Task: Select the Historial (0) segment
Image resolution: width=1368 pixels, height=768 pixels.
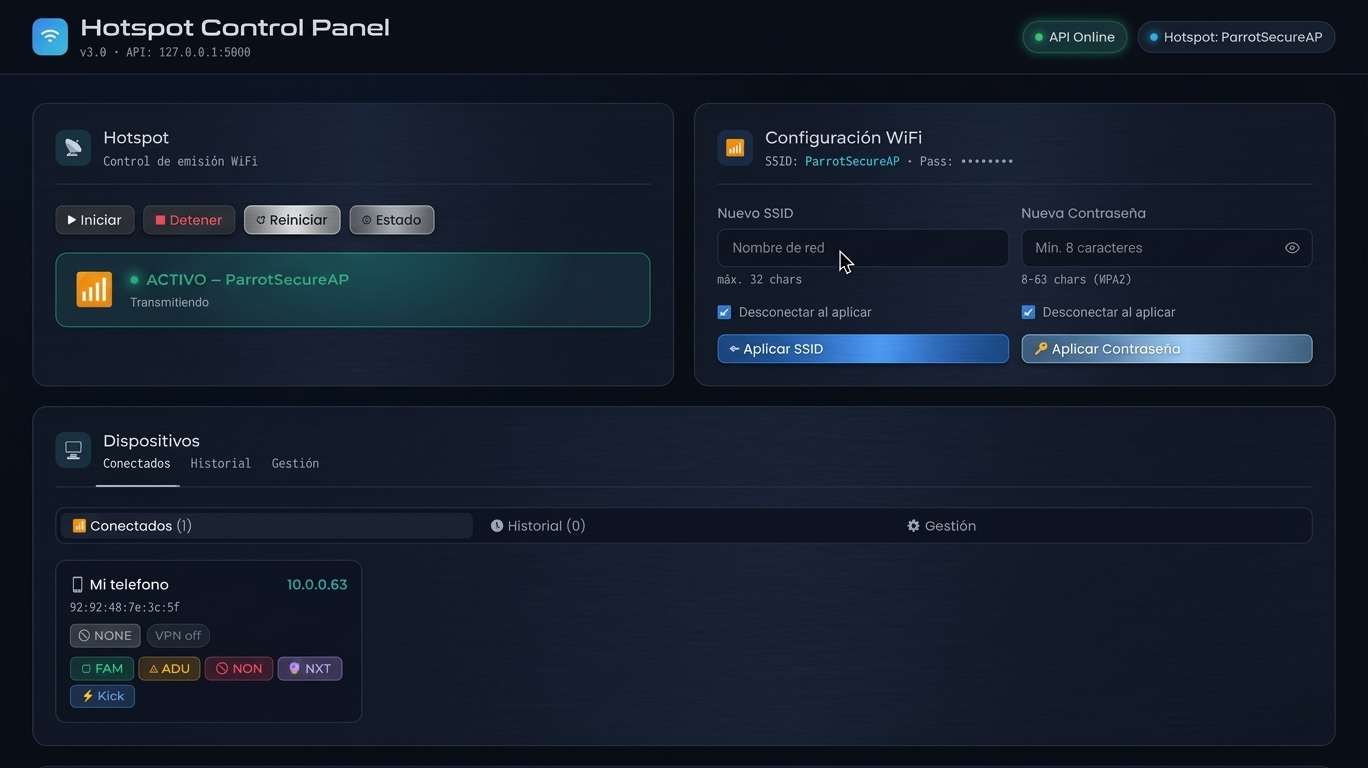Action: (x=538, y=526)
